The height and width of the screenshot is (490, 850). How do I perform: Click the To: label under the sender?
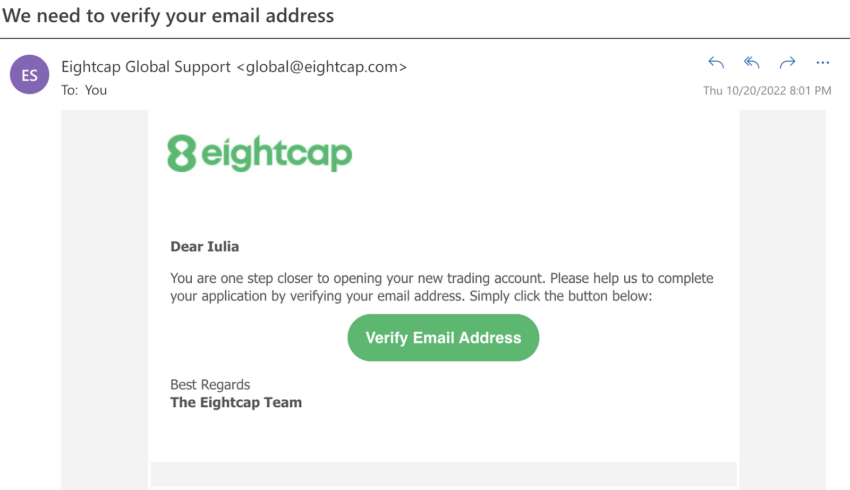69,91
